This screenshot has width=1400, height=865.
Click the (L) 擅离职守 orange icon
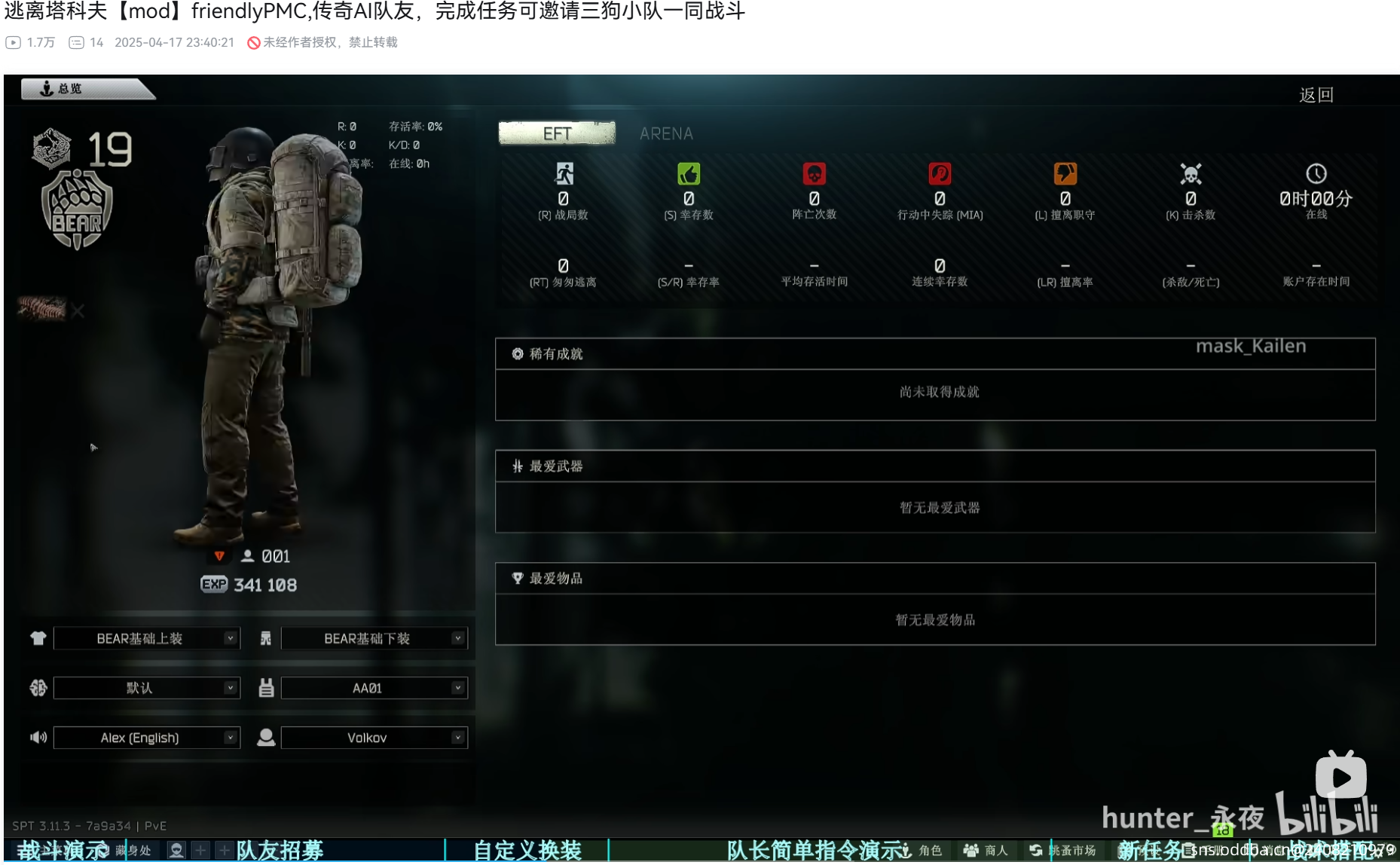click(1065, 174)
